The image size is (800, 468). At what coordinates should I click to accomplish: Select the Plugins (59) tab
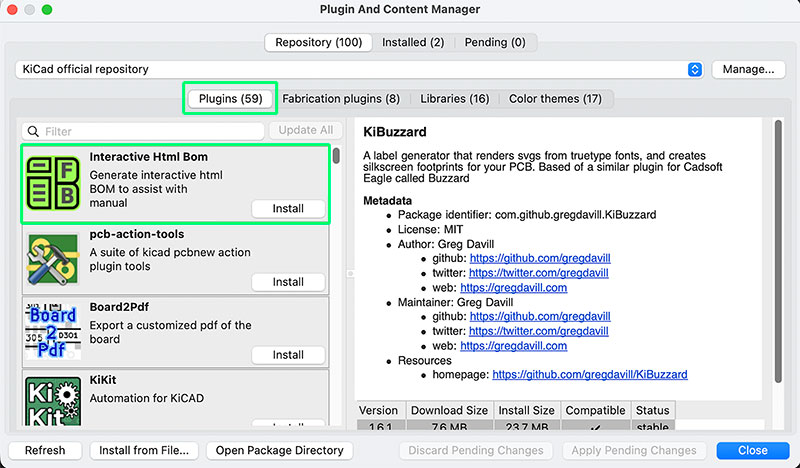230,98
